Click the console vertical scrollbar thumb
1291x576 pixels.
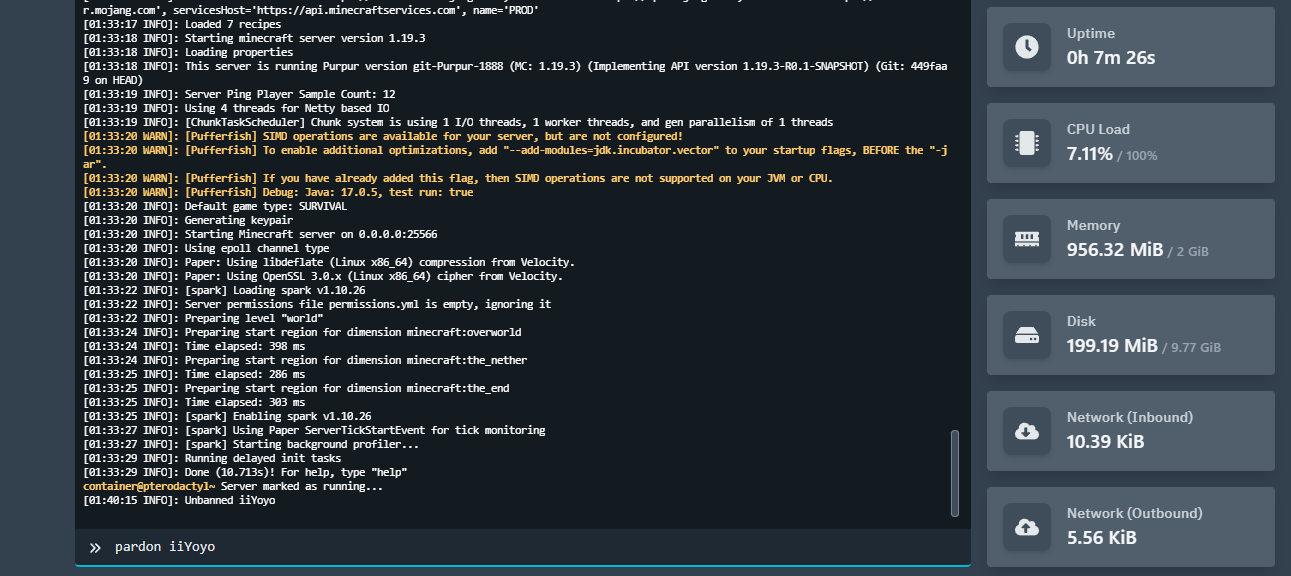click(954, 472)
